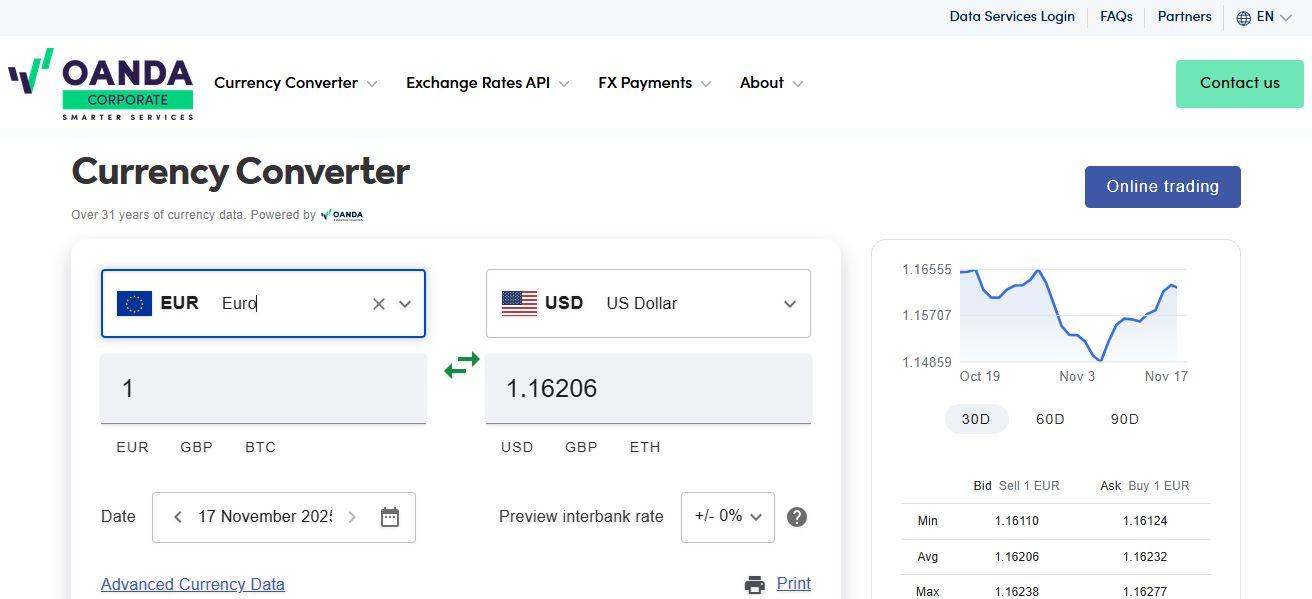Open the FX Payments menu

click(x=654, y=83)
